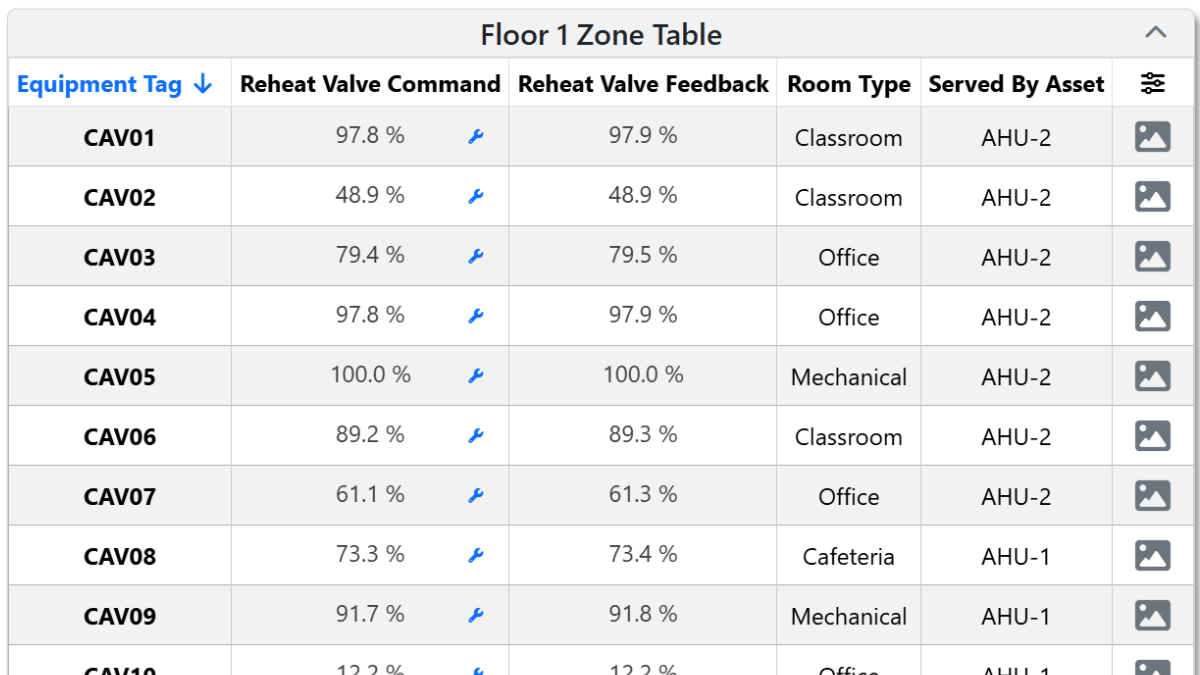1200x675 pixels.
Task: Sort by the Served By Asset header
Action: (1016, 84)
